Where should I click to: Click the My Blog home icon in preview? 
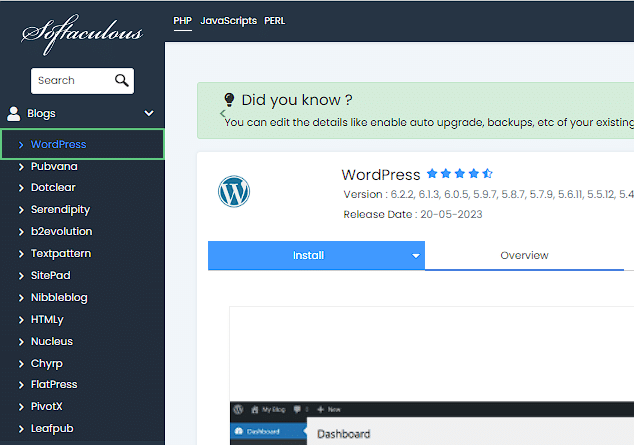[255, 410]
